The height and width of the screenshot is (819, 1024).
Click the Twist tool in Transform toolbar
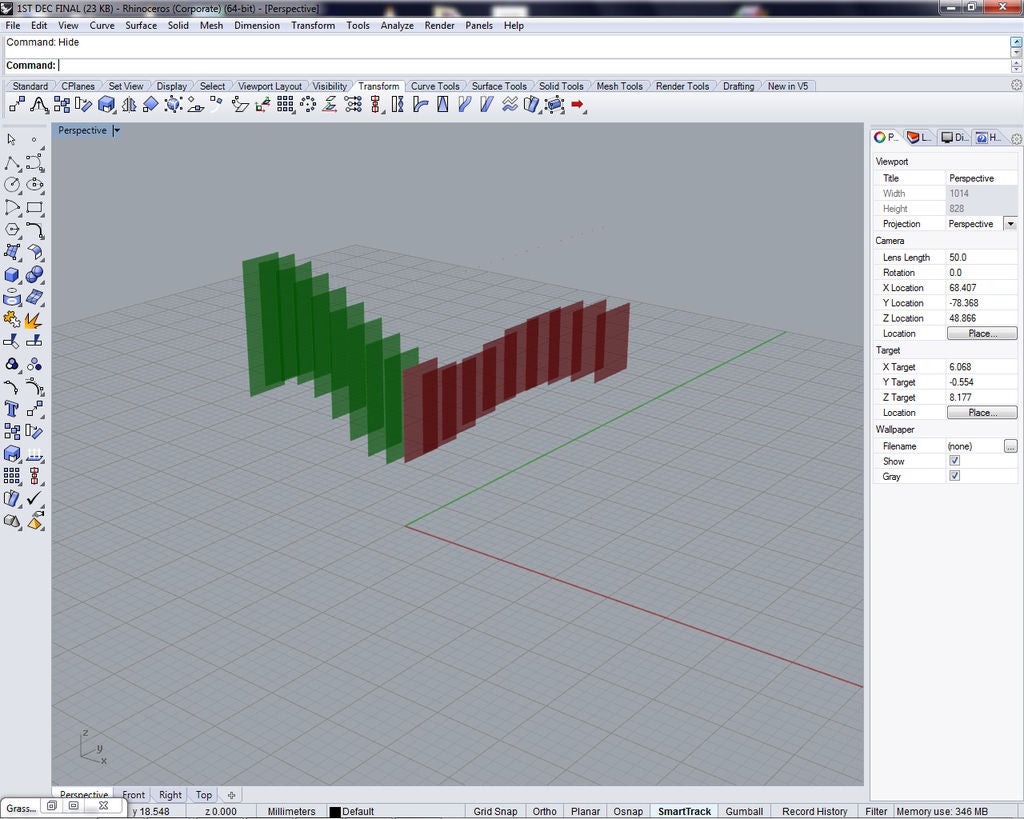(398, 104)
